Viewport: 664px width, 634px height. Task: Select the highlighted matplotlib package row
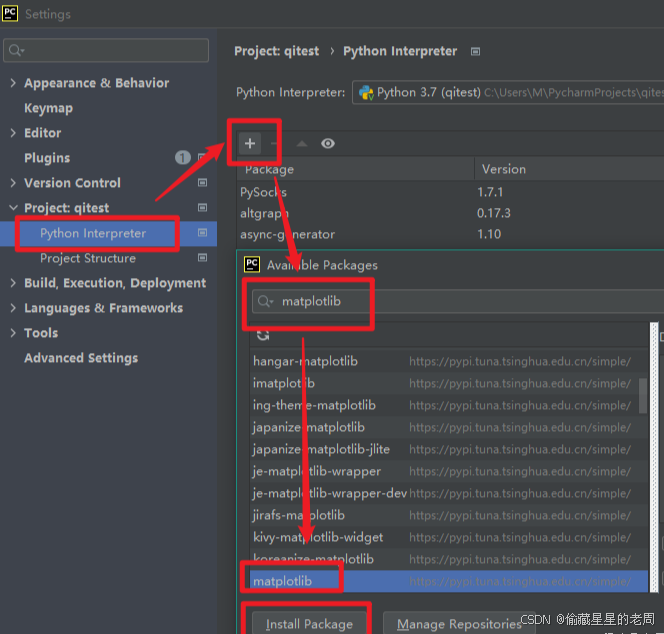click(449, 581)
